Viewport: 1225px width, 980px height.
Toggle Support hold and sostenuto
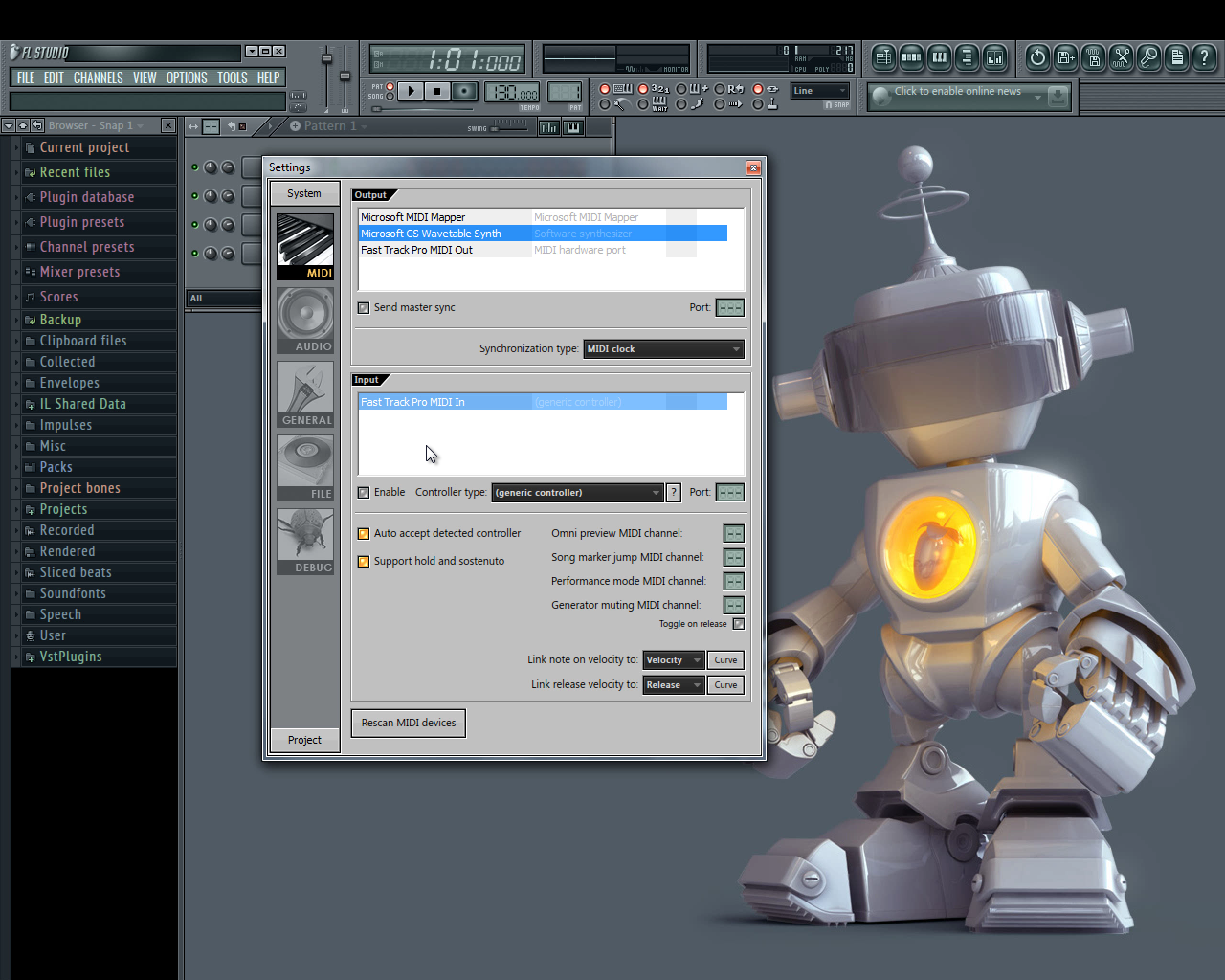click(364, 562)
